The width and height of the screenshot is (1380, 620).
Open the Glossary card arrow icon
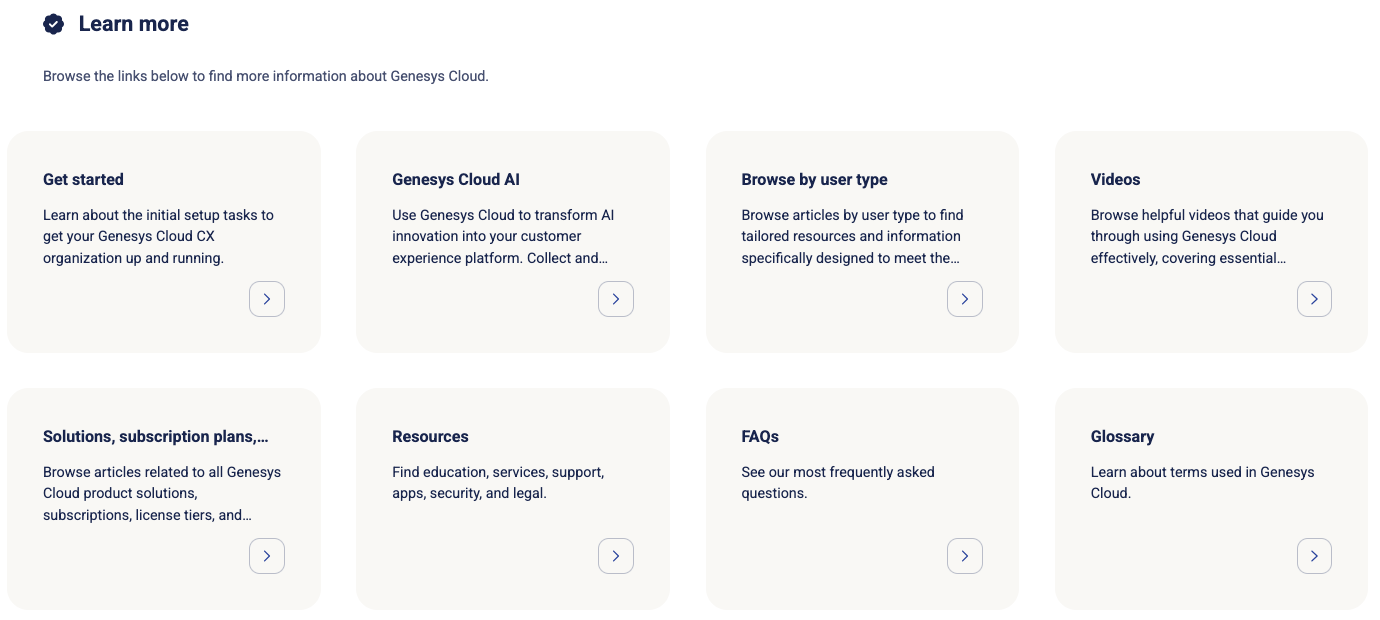(x=1314, y=556)
